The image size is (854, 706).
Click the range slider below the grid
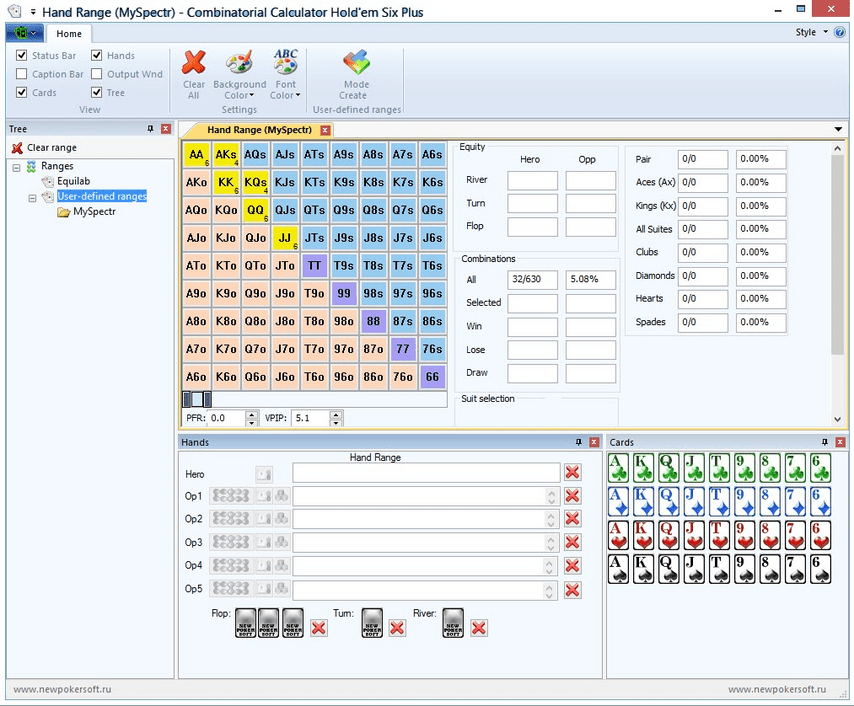click(315, 399)
